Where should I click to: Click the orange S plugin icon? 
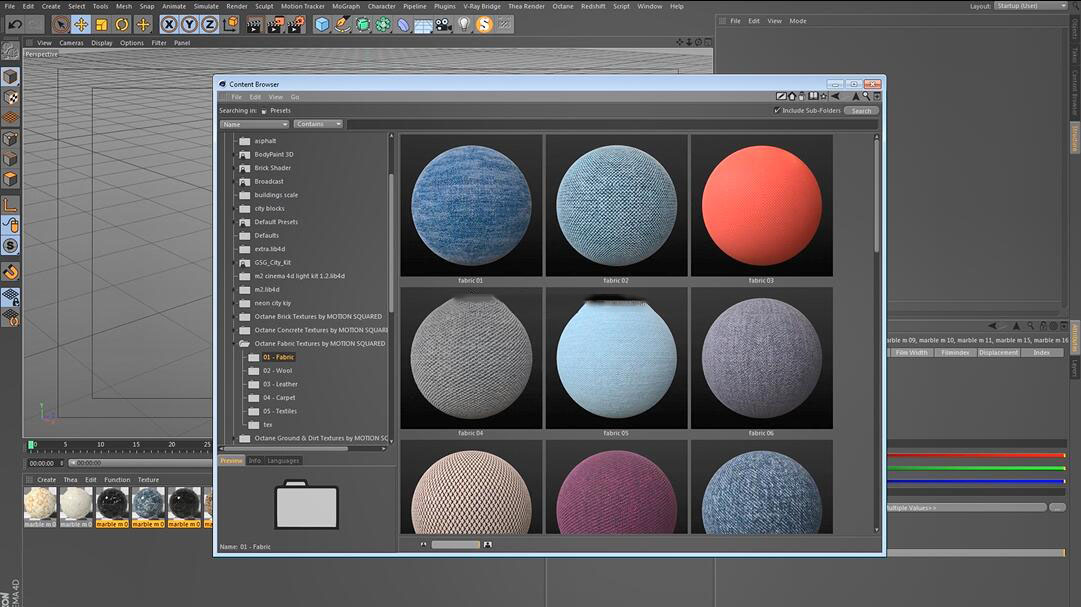coord(484,25)
